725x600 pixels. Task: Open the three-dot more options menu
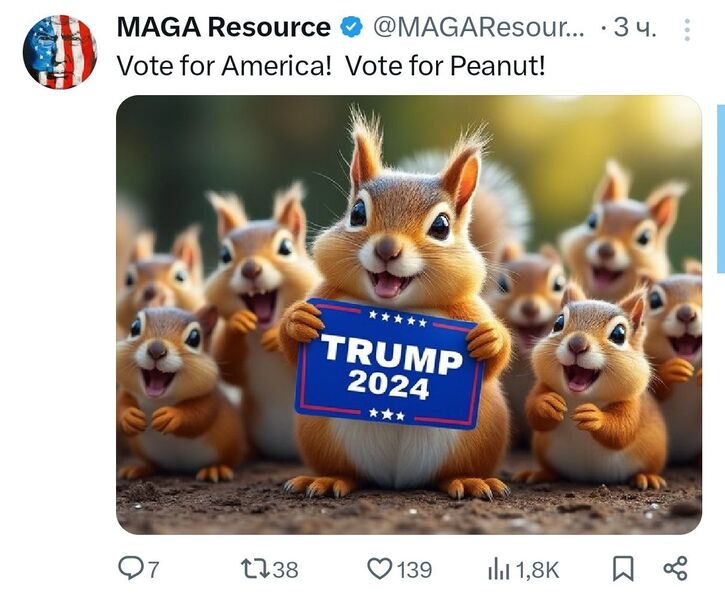pyautogui.click(x=687, y=30)
